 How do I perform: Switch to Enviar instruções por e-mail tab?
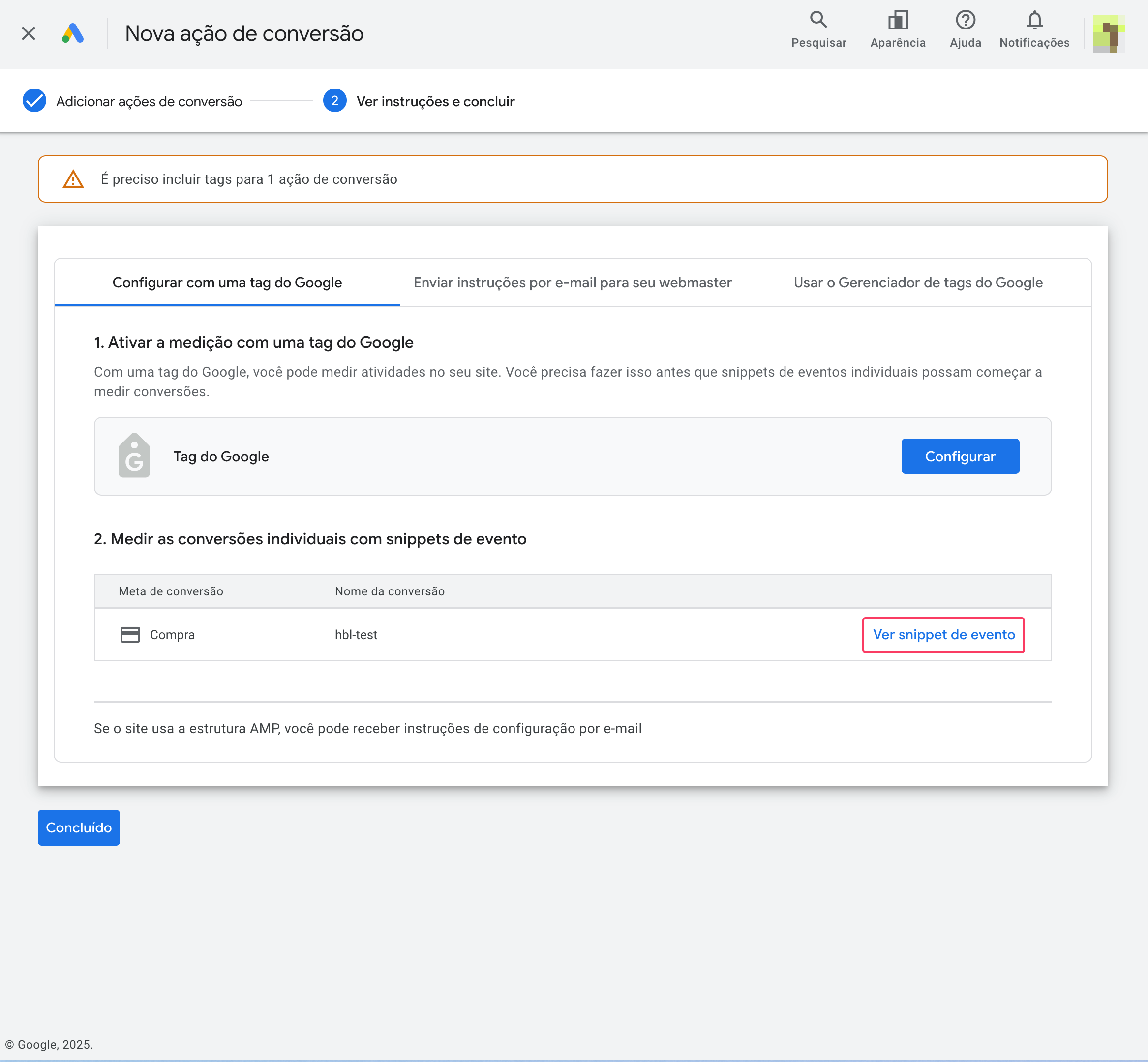(x=573, y=283)
